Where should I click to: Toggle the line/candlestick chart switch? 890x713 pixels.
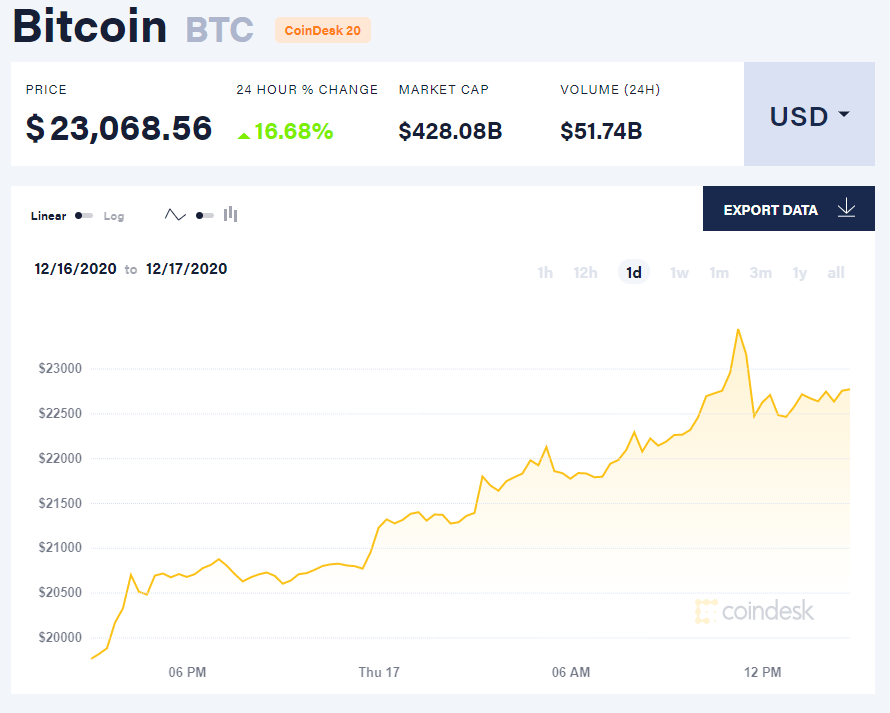205,215
